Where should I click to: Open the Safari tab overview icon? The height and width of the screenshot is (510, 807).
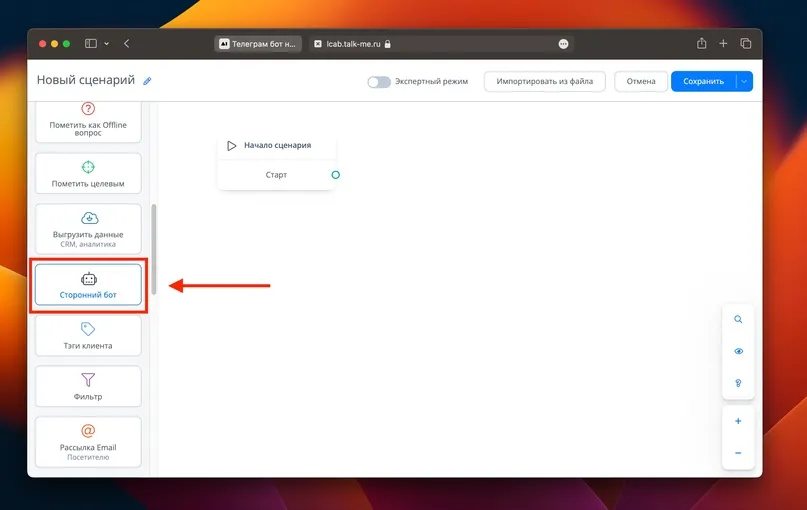pyautogui.click(x=746, y=44)
